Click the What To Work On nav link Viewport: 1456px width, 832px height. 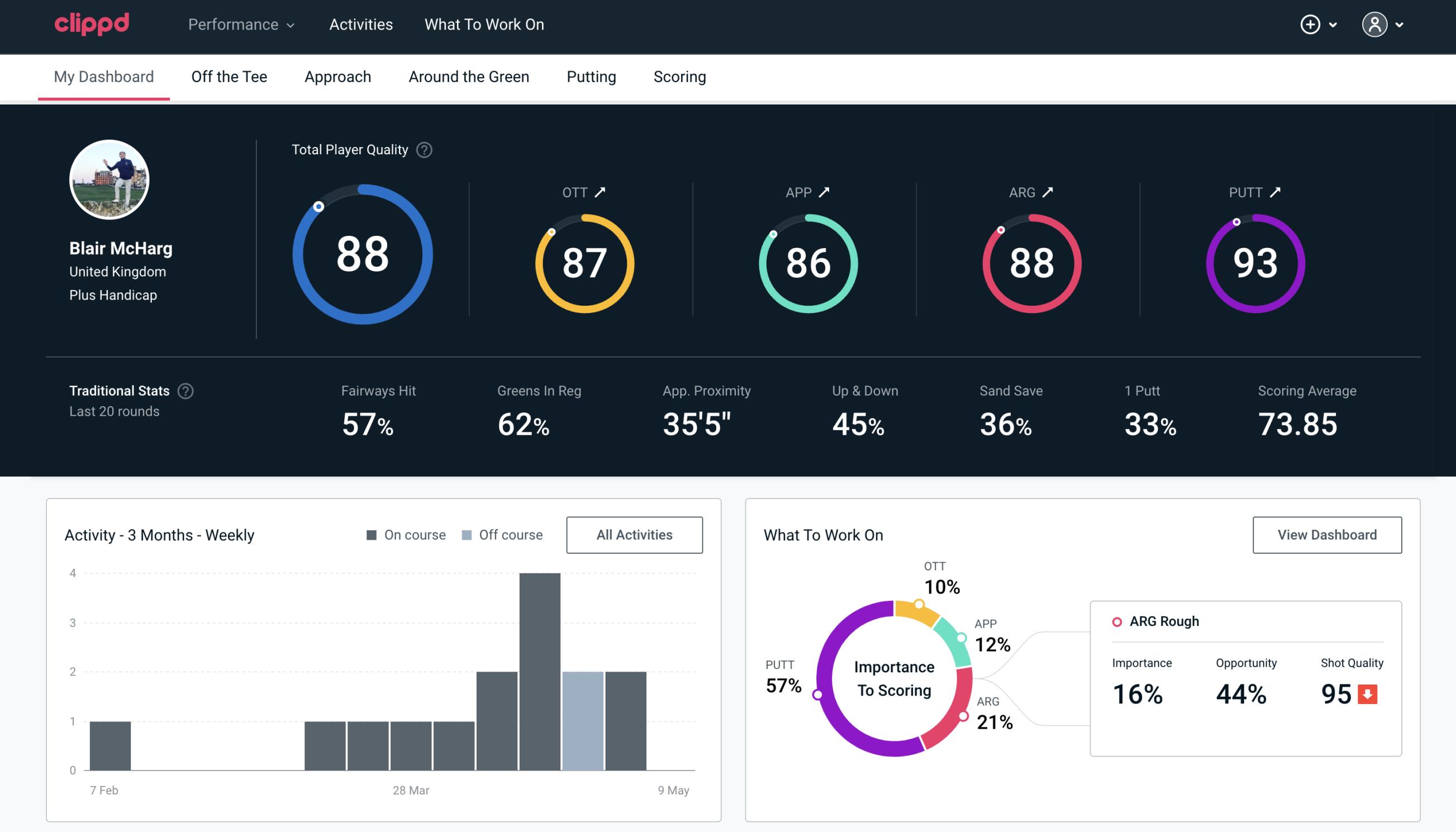[x=484, y=25]
